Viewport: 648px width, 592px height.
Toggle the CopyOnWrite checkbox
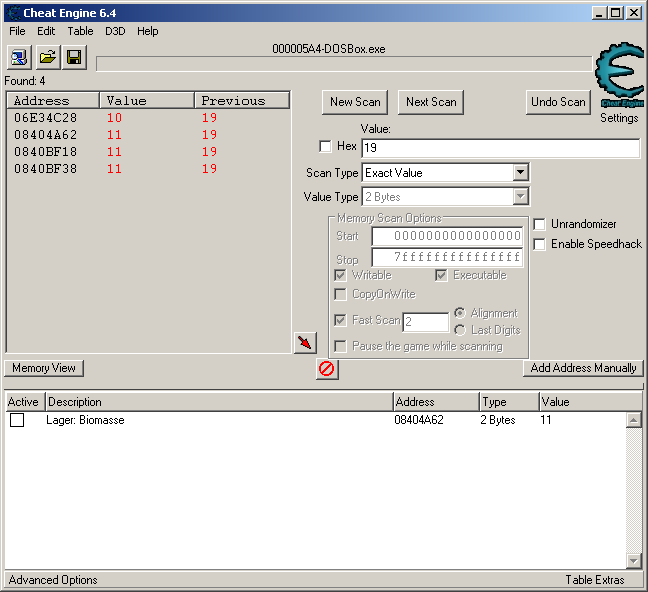point(340,294)
